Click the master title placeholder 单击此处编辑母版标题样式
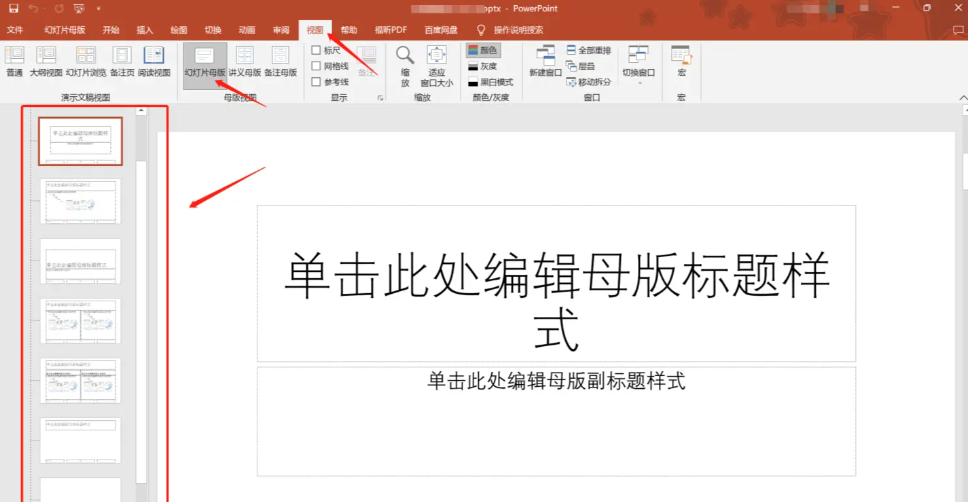 [556, 283]
